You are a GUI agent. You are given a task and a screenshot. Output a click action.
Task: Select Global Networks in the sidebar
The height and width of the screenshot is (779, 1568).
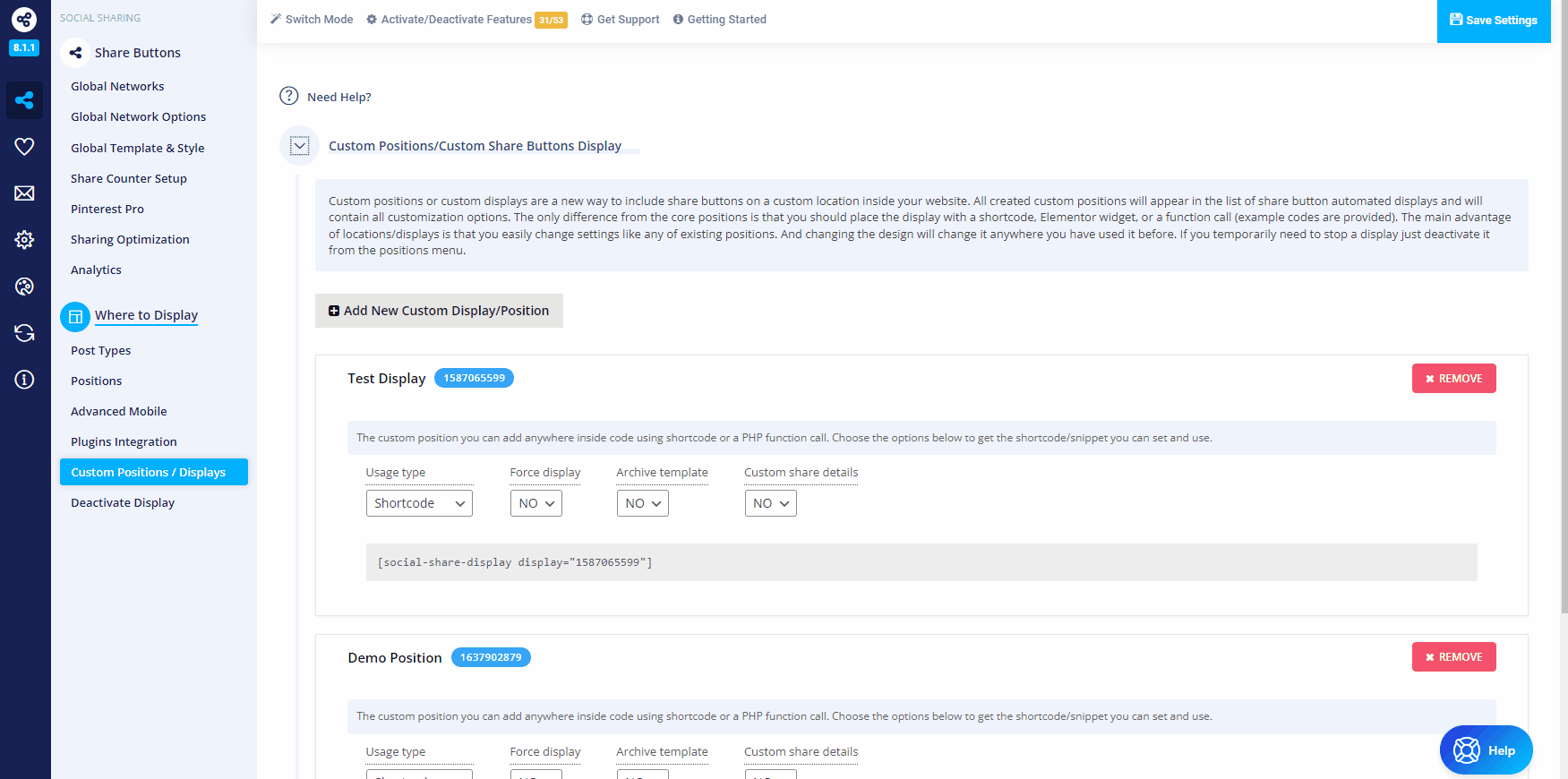pos(117,87)
